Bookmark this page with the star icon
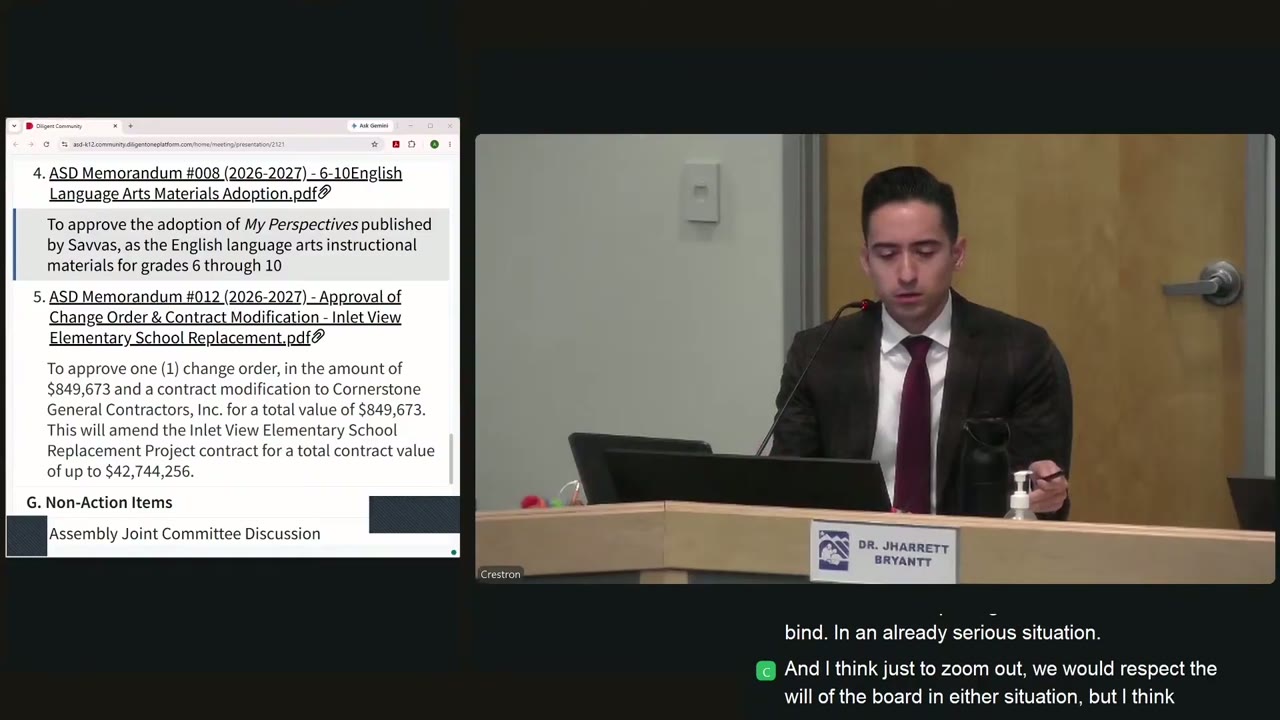Screen dimensions: 1280x720 375,144
